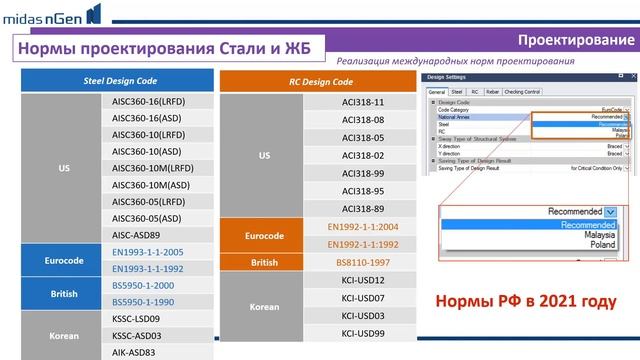Click the ACI318-02 cell
Viewport: 640px width, 360px height.
360,156
